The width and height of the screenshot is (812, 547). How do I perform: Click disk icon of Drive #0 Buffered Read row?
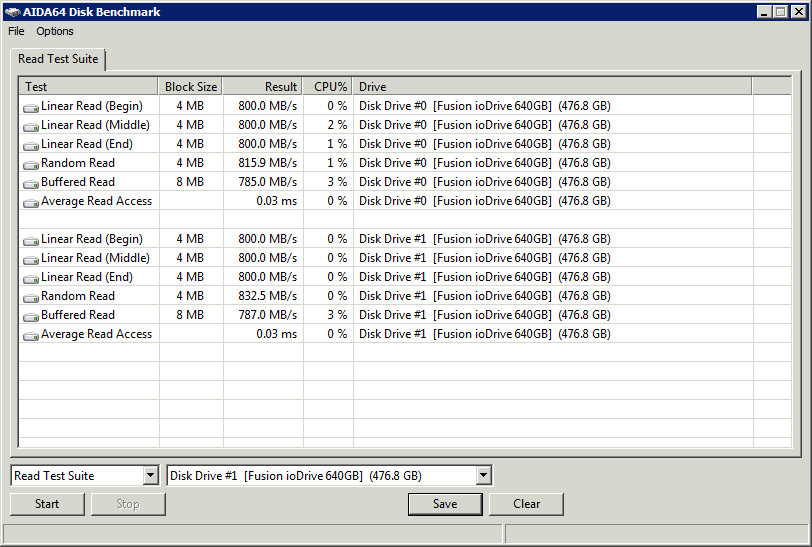(x=31, y=183)
